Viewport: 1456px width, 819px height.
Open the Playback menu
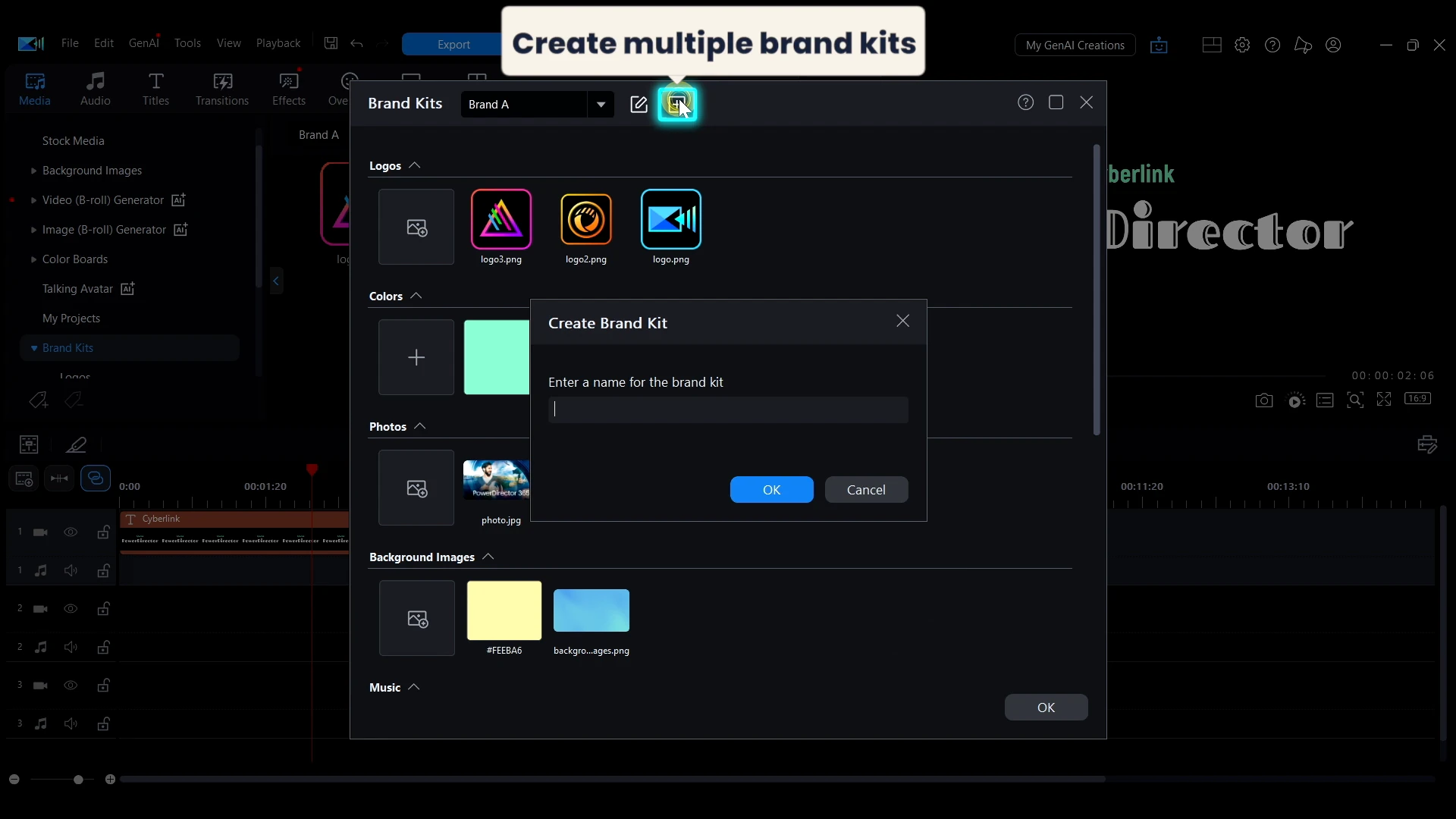[278, 43]
